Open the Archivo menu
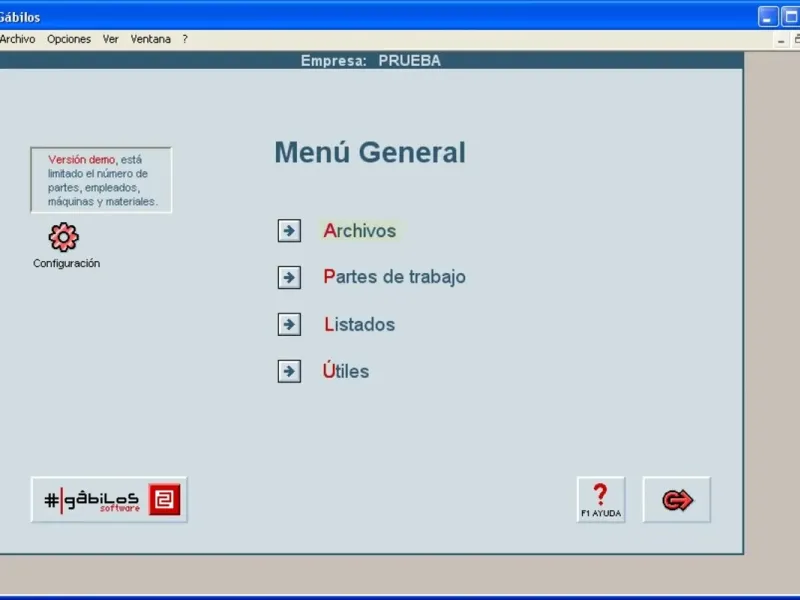800x600 pixels. pyautogui.click(x=17, y=39)
